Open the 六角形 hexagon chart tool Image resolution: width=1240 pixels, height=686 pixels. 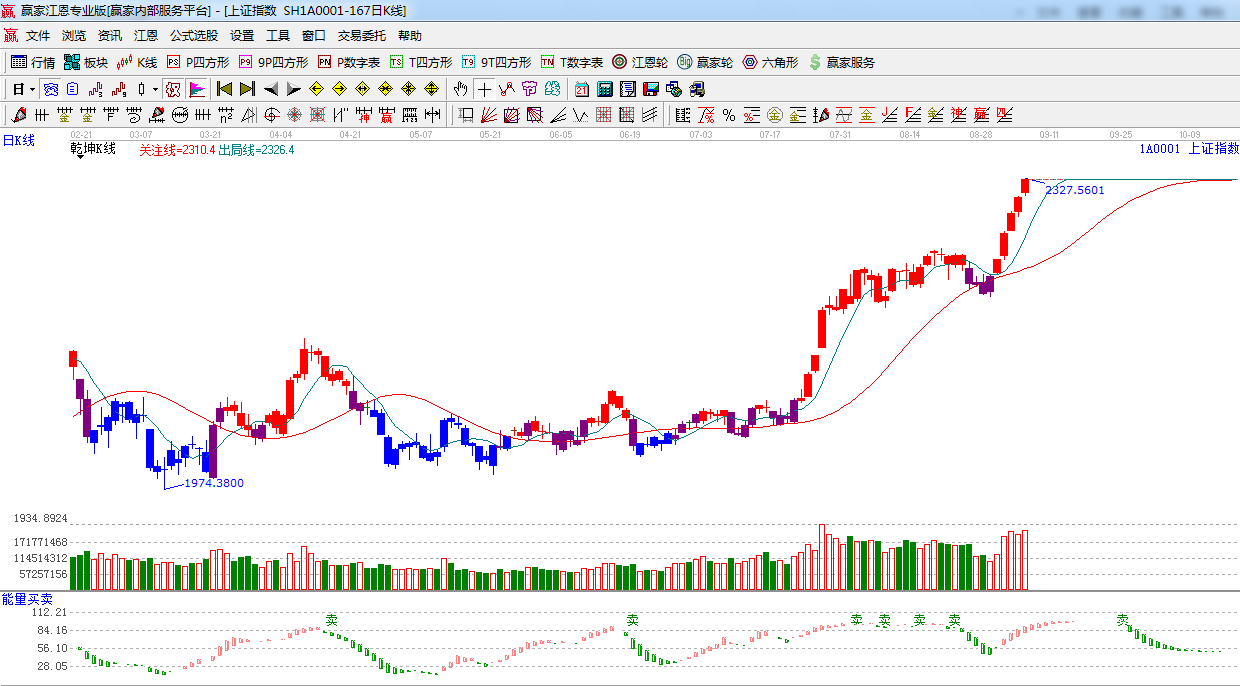pyautogui.click(x=769, y=62)
